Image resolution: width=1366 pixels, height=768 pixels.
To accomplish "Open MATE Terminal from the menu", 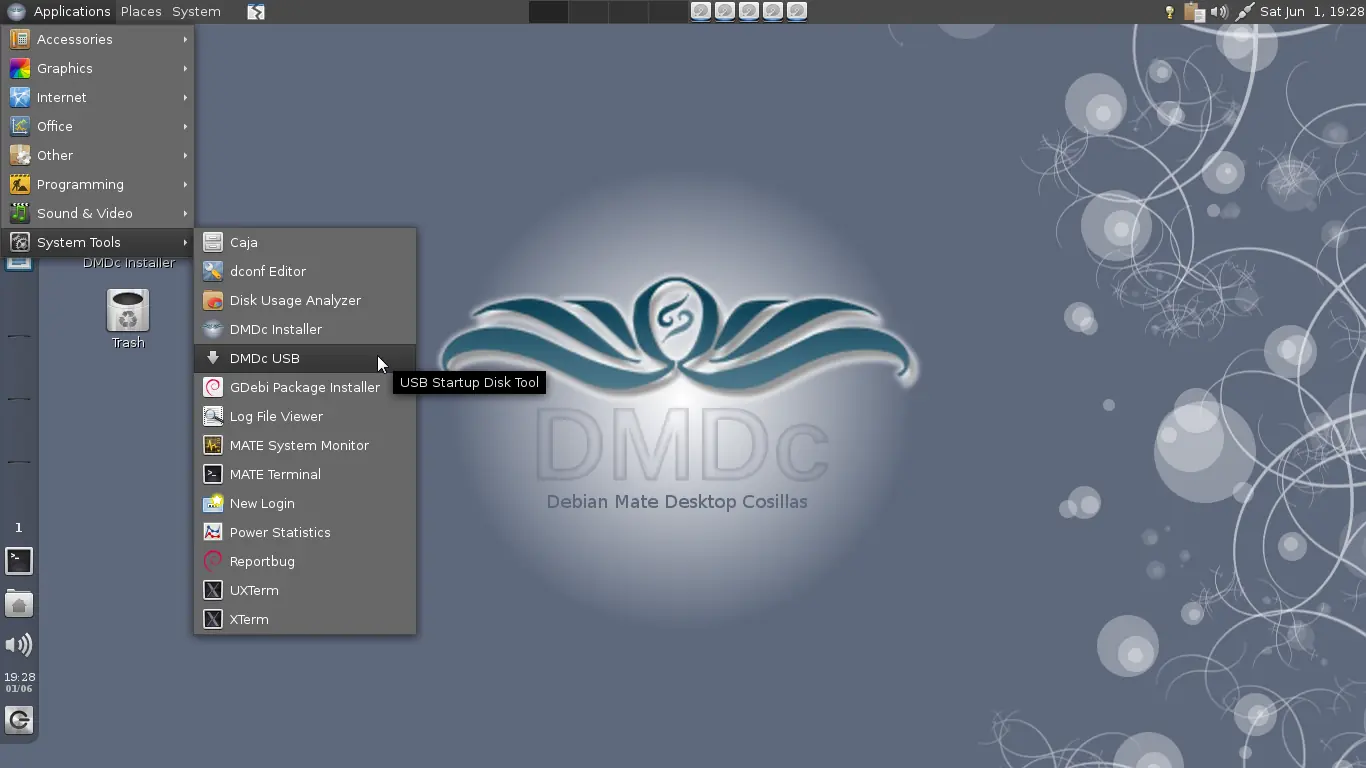I will (x=305, y=474).
